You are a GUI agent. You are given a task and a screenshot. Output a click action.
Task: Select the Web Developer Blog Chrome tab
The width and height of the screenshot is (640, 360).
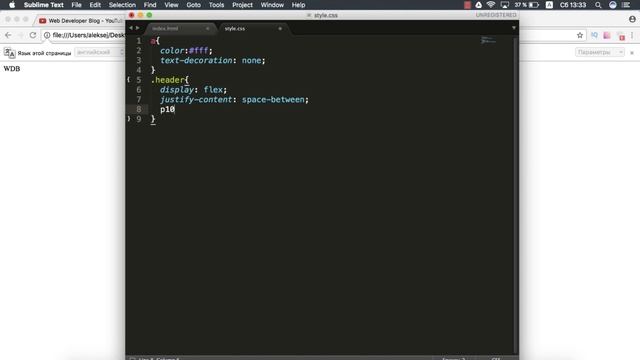(81, 20)
